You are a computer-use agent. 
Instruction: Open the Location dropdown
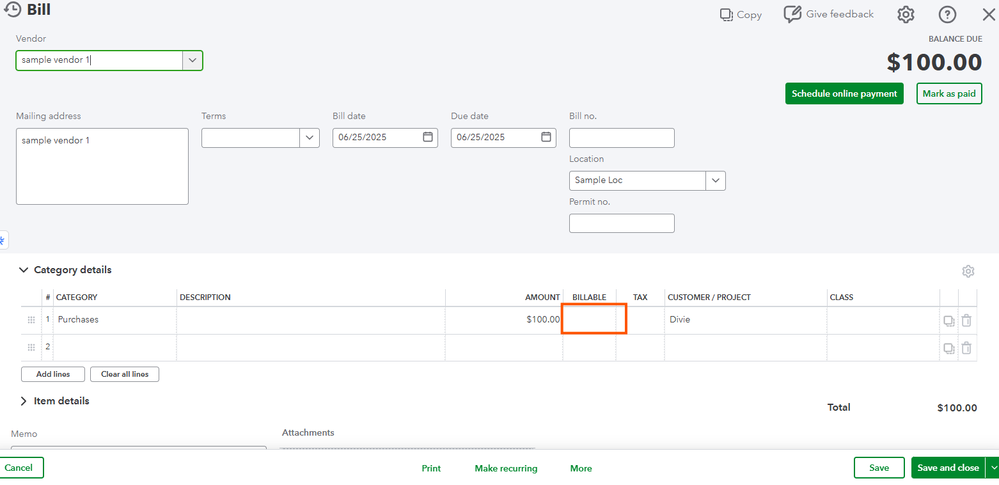click(715, 181)
